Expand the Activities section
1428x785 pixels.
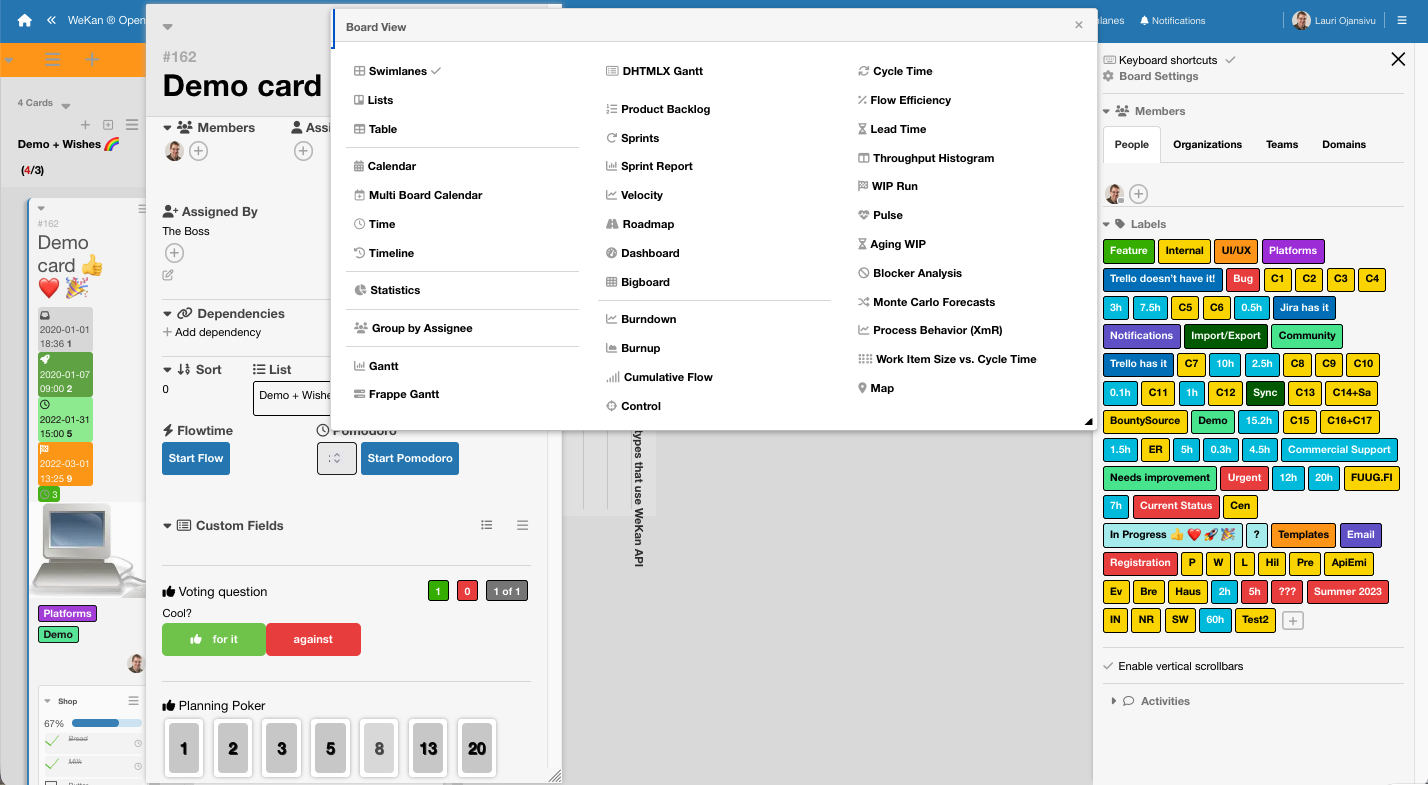pos(1150,701)
